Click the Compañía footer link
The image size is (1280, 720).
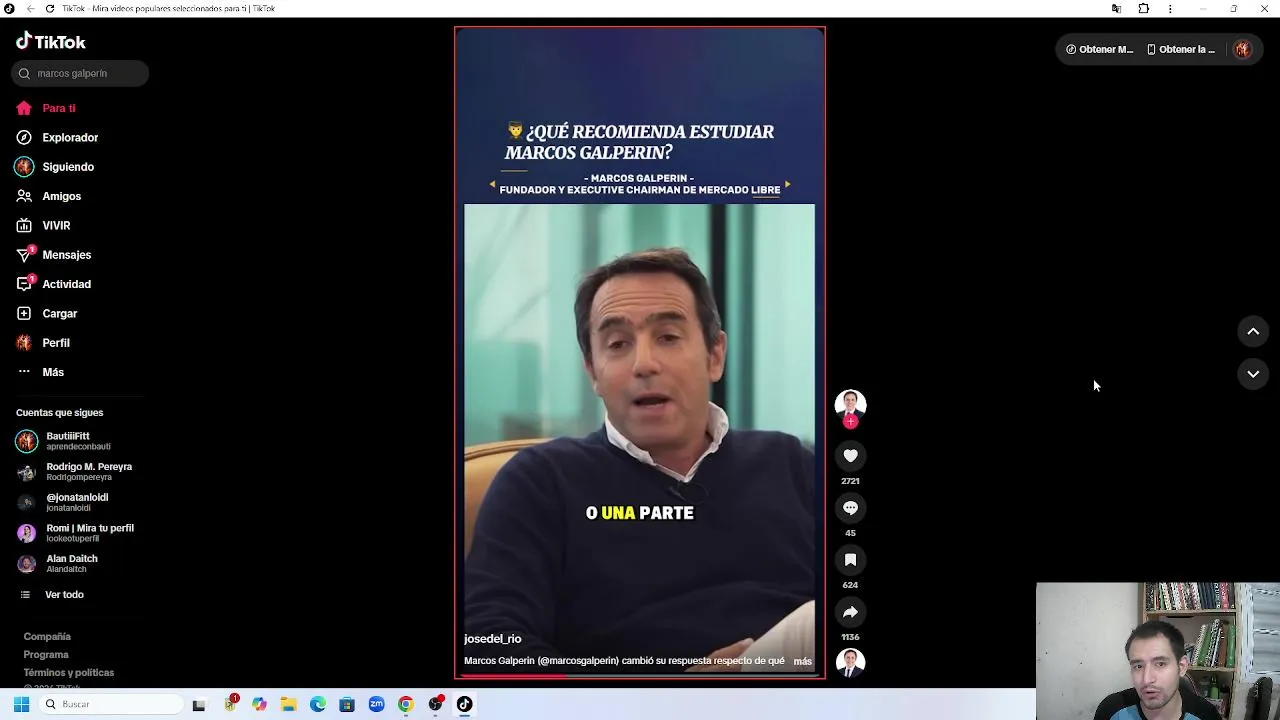click(x=47, y=637)
